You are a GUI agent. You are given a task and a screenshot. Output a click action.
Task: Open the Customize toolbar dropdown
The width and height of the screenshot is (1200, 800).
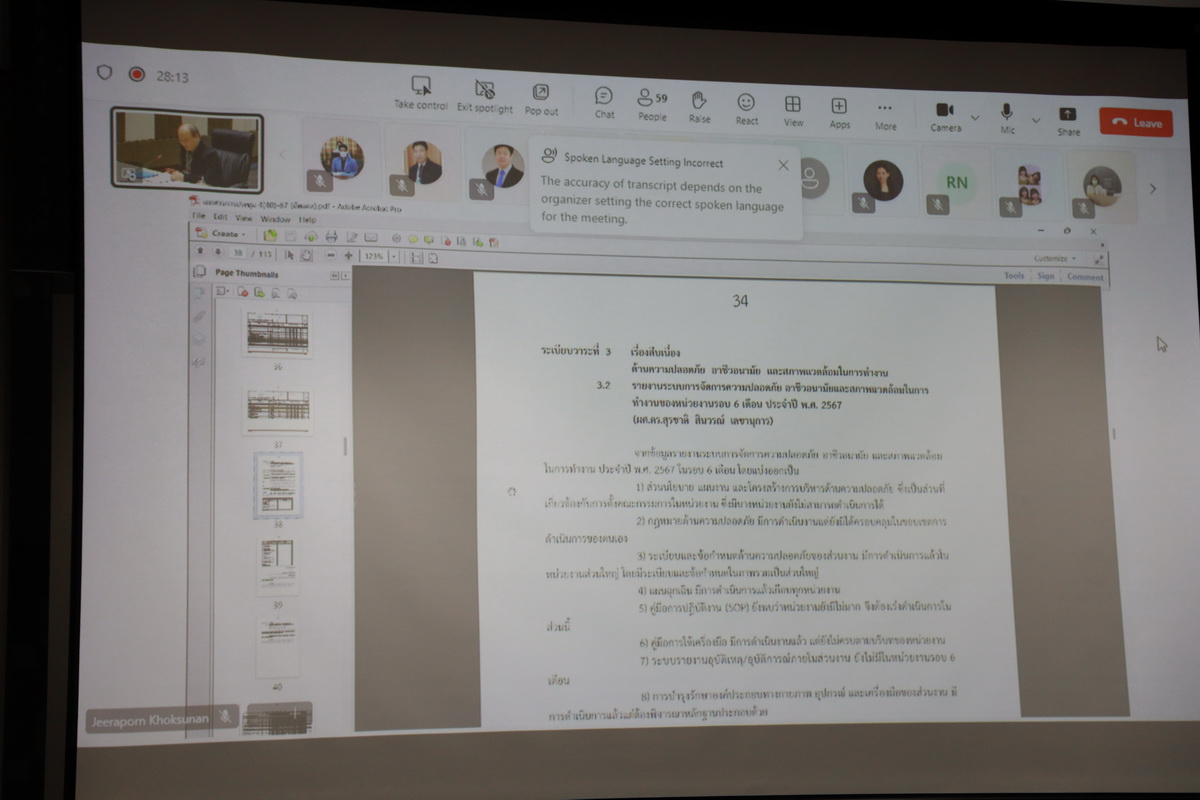coord(1055,258)
